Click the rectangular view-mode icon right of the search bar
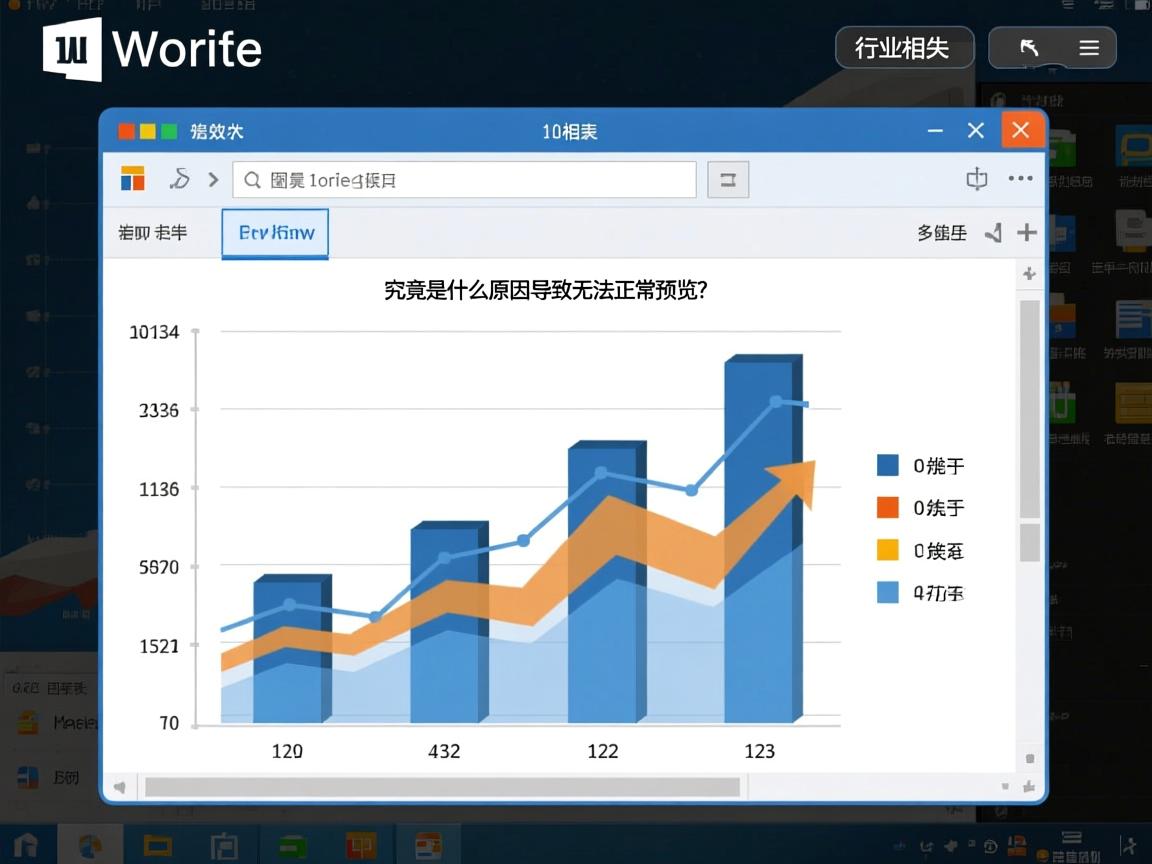 (x=728, y=179)
